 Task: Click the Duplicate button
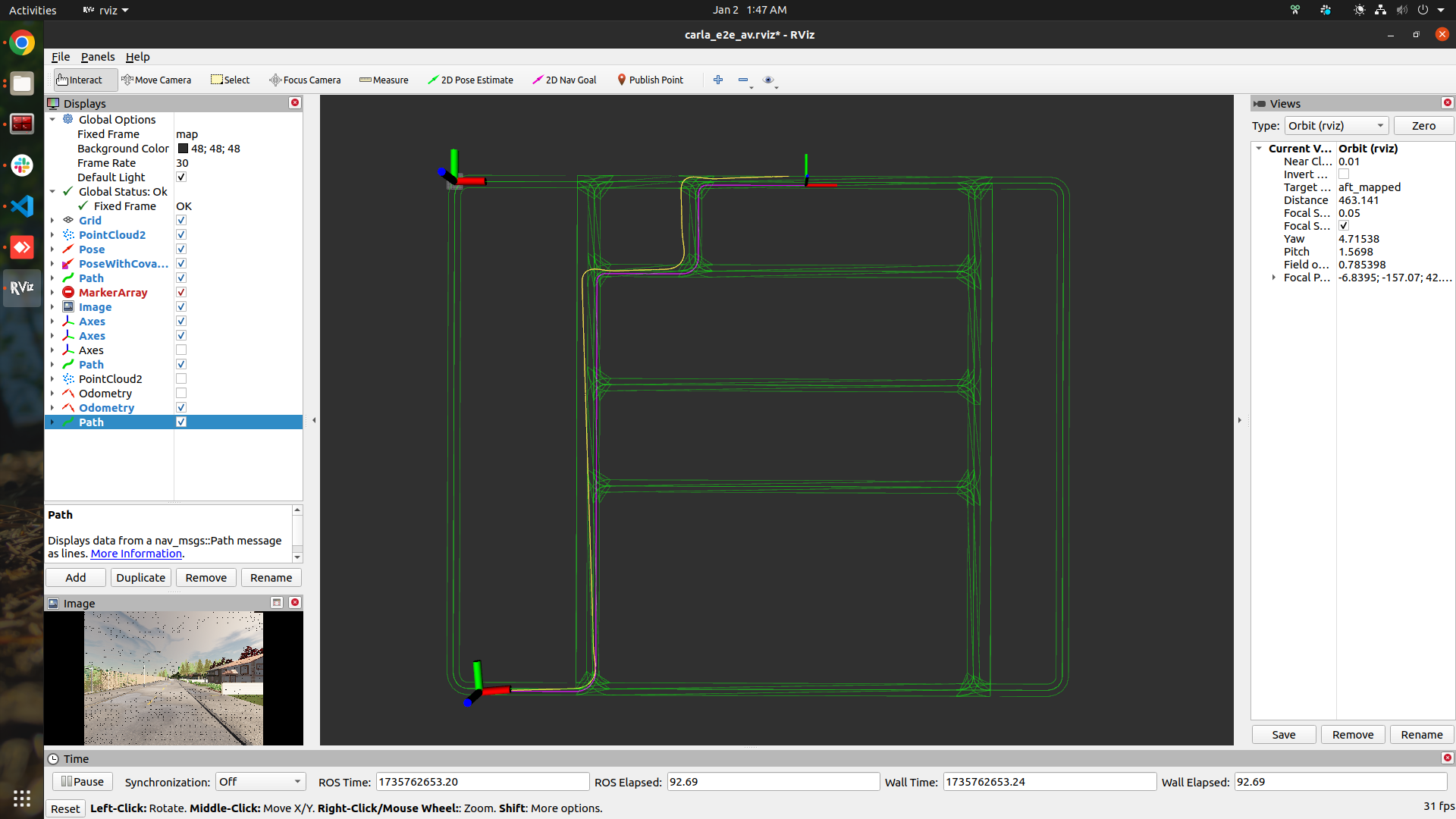click(140, 578)
